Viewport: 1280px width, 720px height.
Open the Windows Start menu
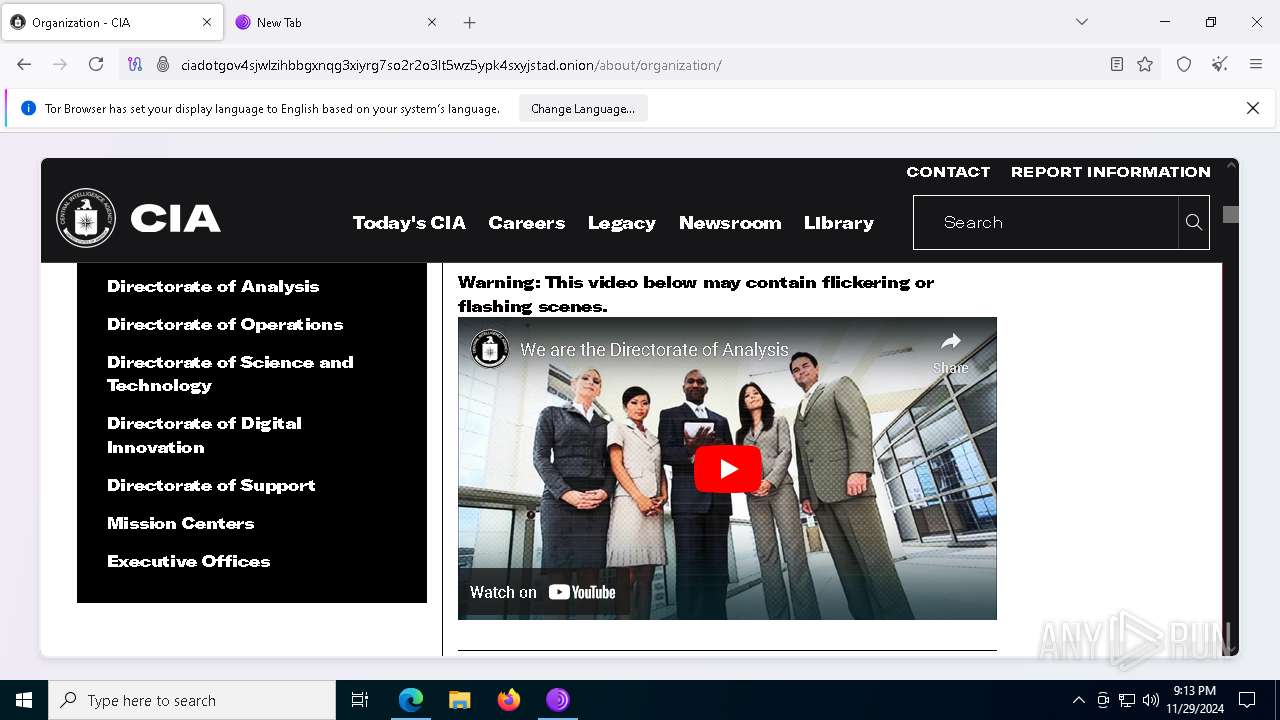click(24, 700)
